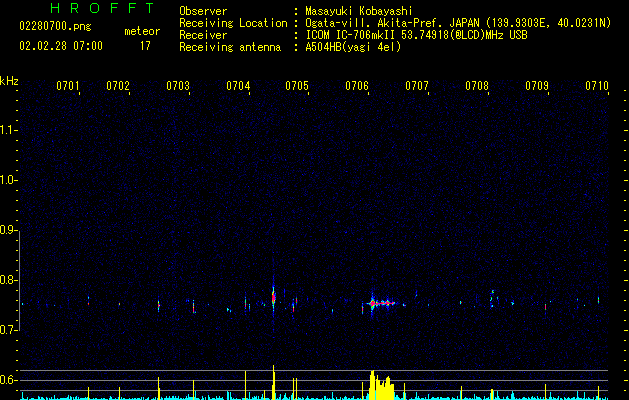Select the file name 02280700.png
The height and width of the screenshot is (400, 629).
(x=55, y=26)
